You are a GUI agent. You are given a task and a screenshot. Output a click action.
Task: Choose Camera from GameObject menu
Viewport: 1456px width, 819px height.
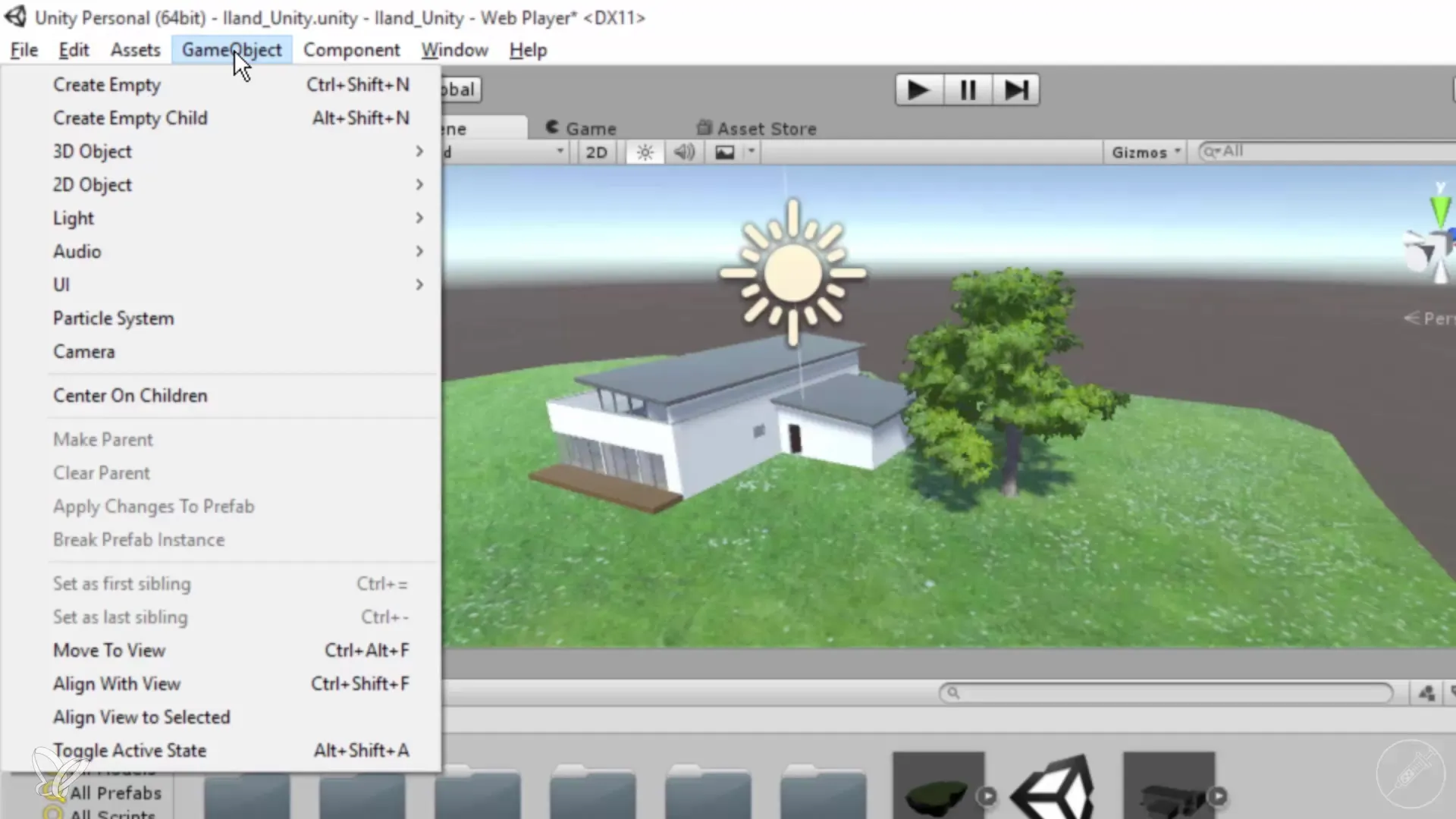(x=221, y=352)
